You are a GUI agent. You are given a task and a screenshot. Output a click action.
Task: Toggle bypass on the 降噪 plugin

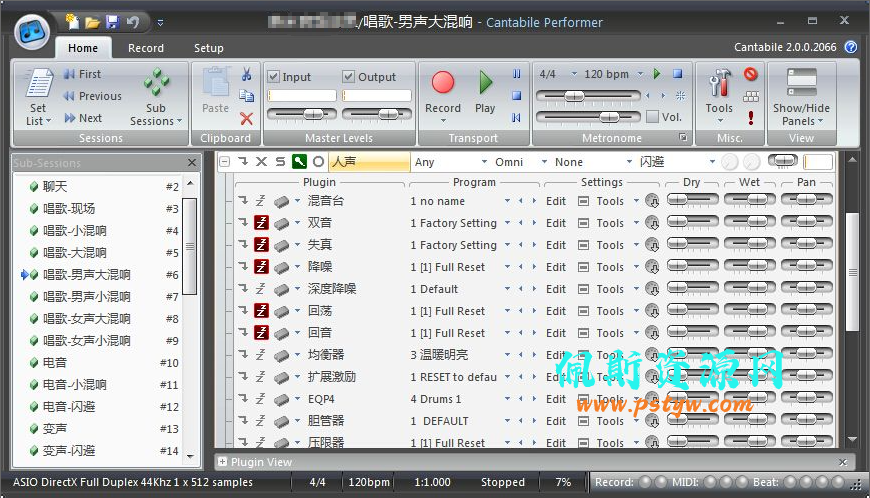pyautogui.click(x=261, y=267)
